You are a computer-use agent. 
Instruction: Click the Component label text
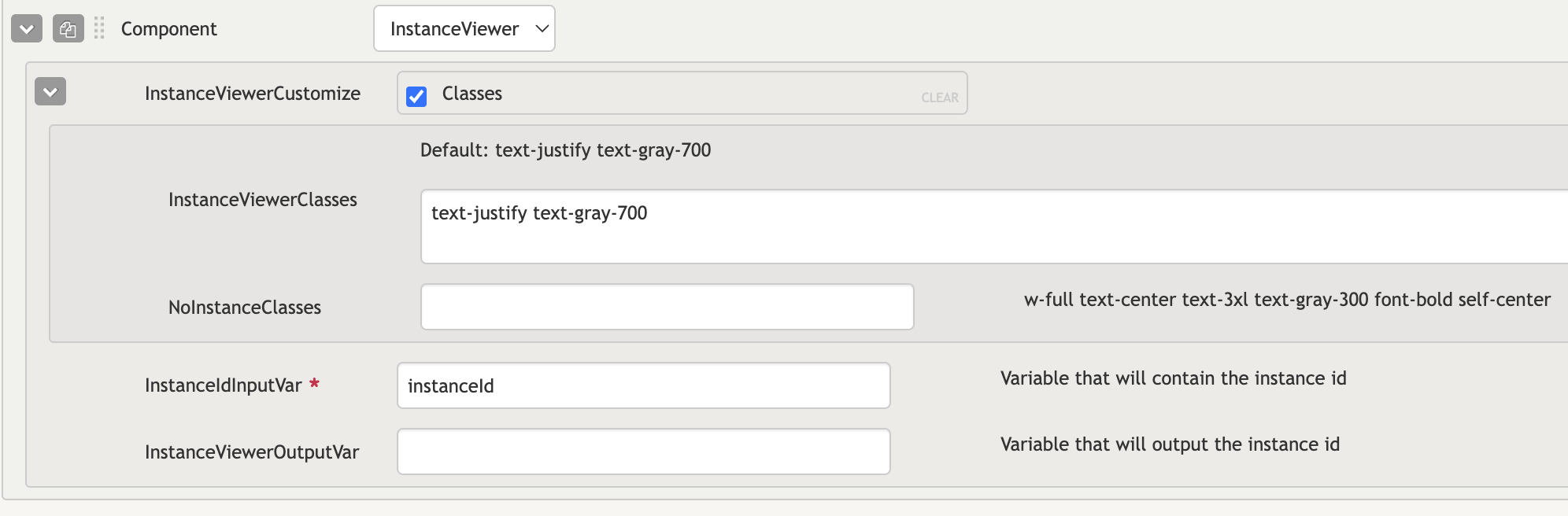168,29
